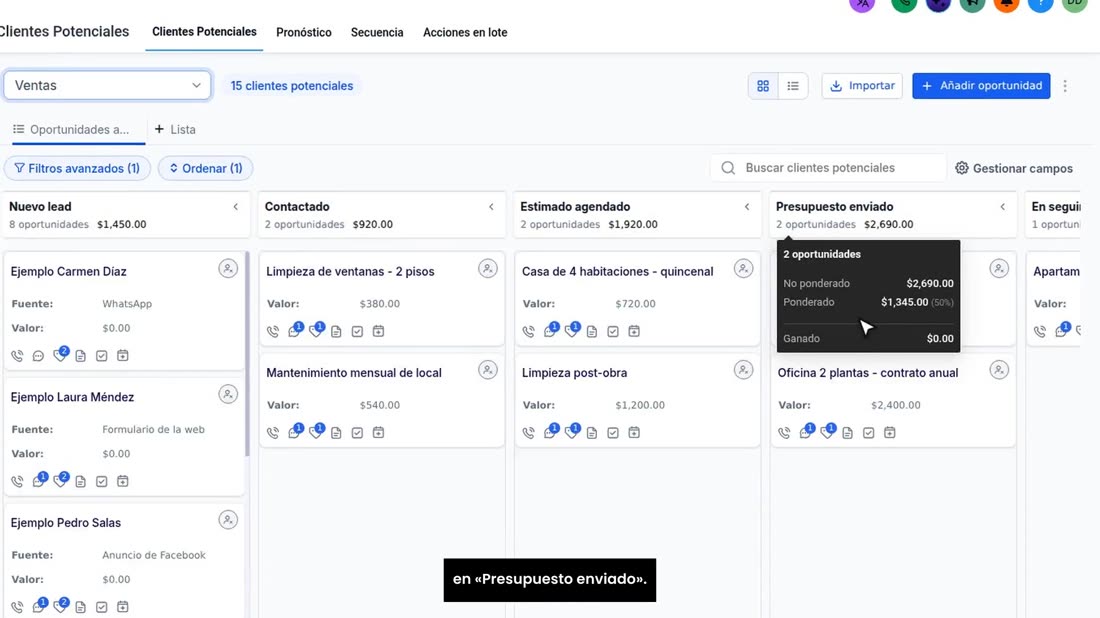Open Pronóstico tab

[303, 32]
